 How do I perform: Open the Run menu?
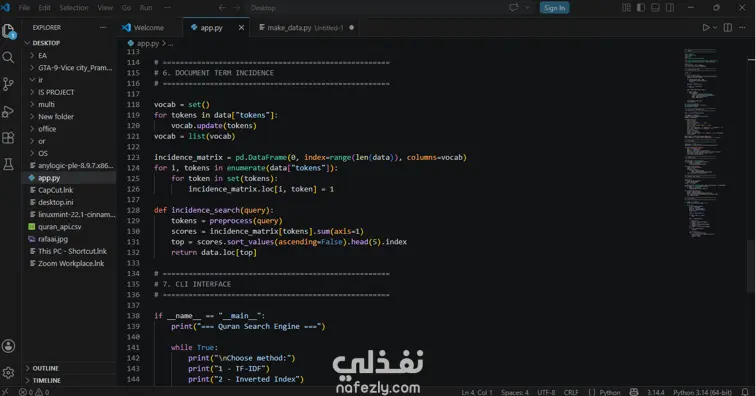point(146,8)
